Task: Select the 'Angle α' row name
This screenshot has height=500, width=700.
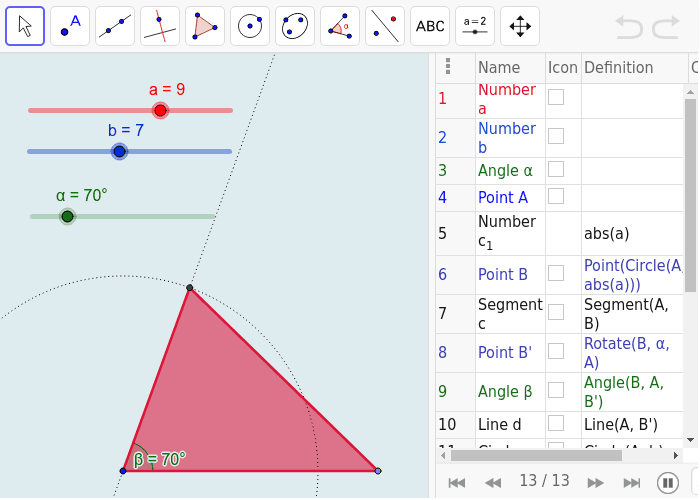Action: tap(505, 171)
